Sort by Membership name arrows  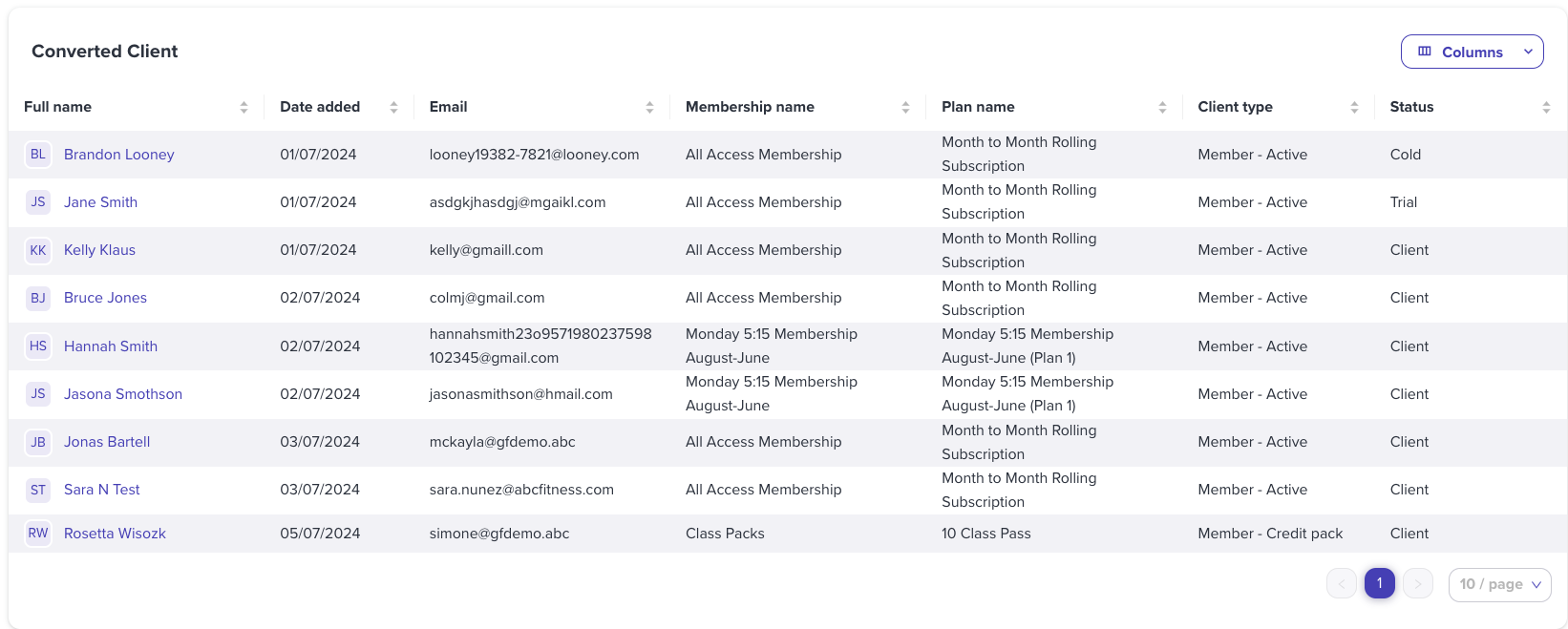pos(905,108)
